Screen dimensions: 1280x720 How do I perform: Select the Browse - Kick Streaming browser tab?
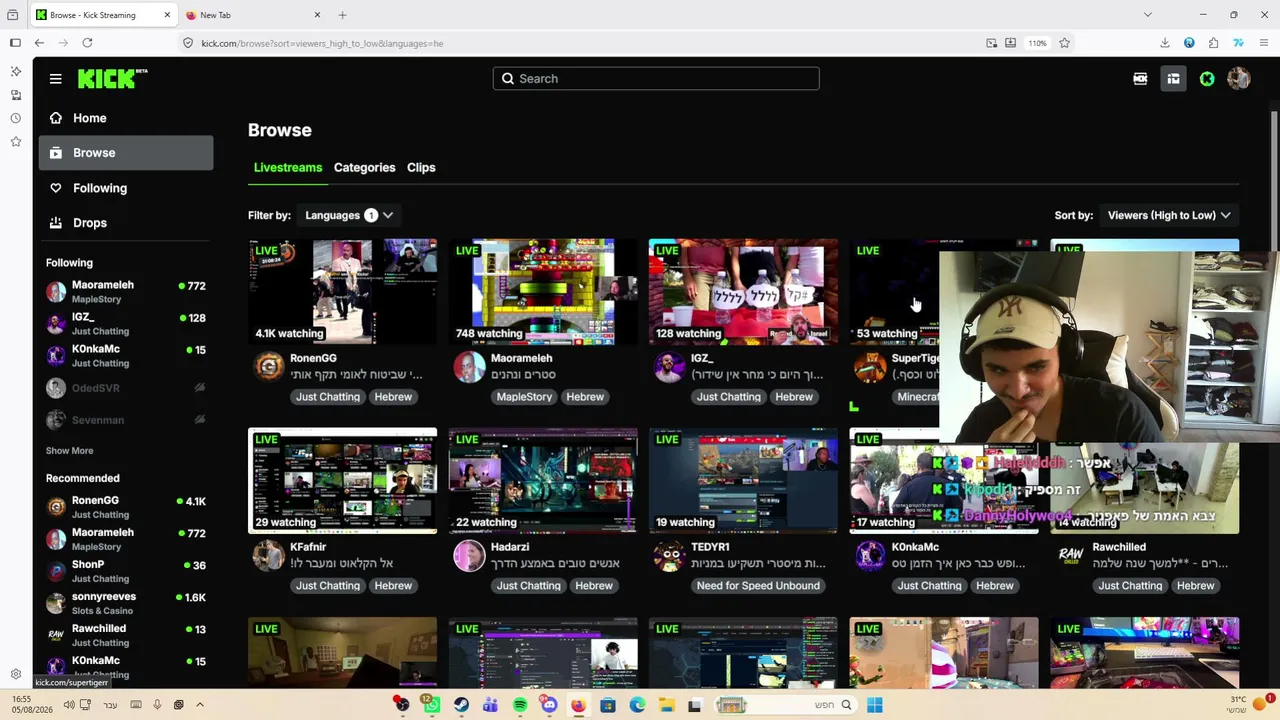(106, 15)
